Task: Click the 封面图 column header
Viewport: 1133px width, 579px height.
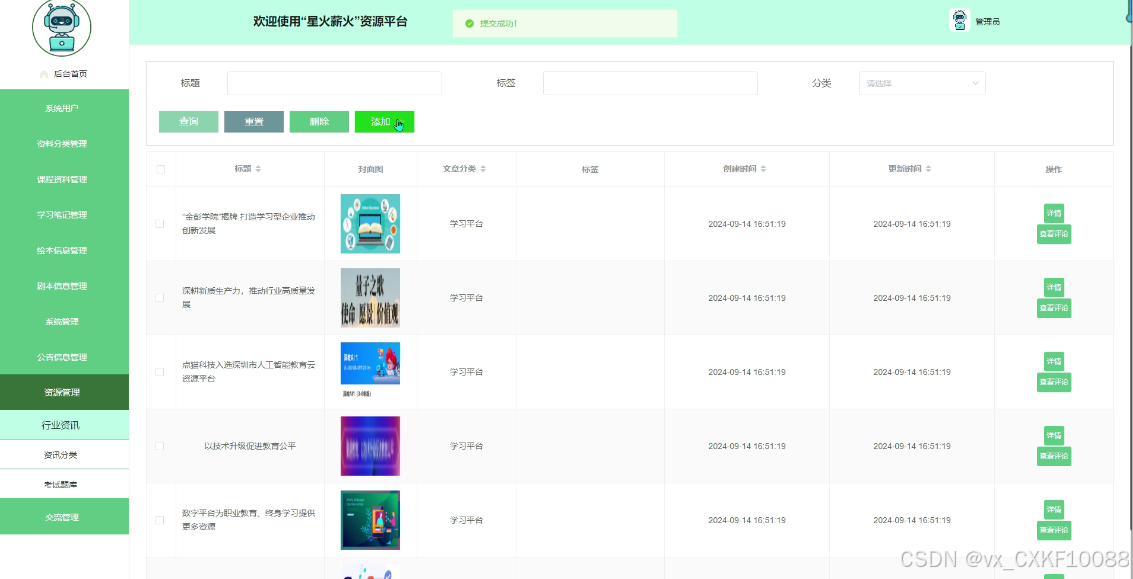Action: click(x=370, y=169)
